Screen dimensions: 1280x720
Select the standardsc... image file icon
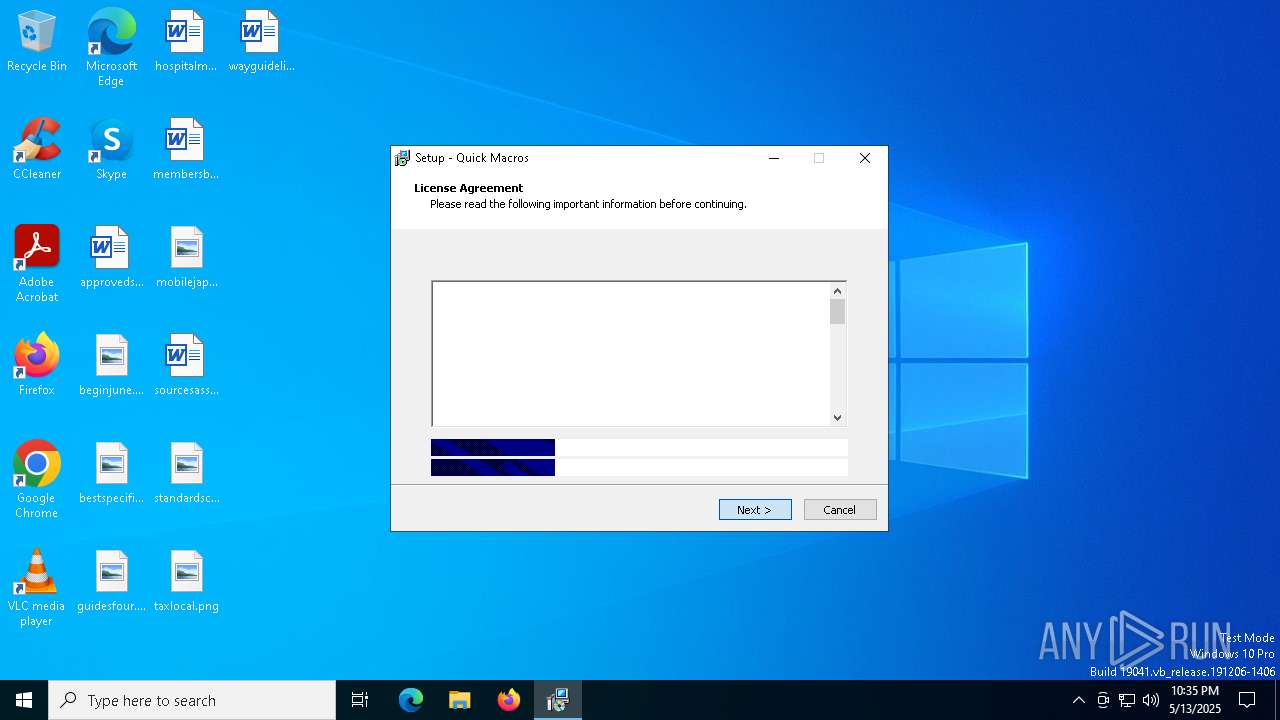click(186, 473)
